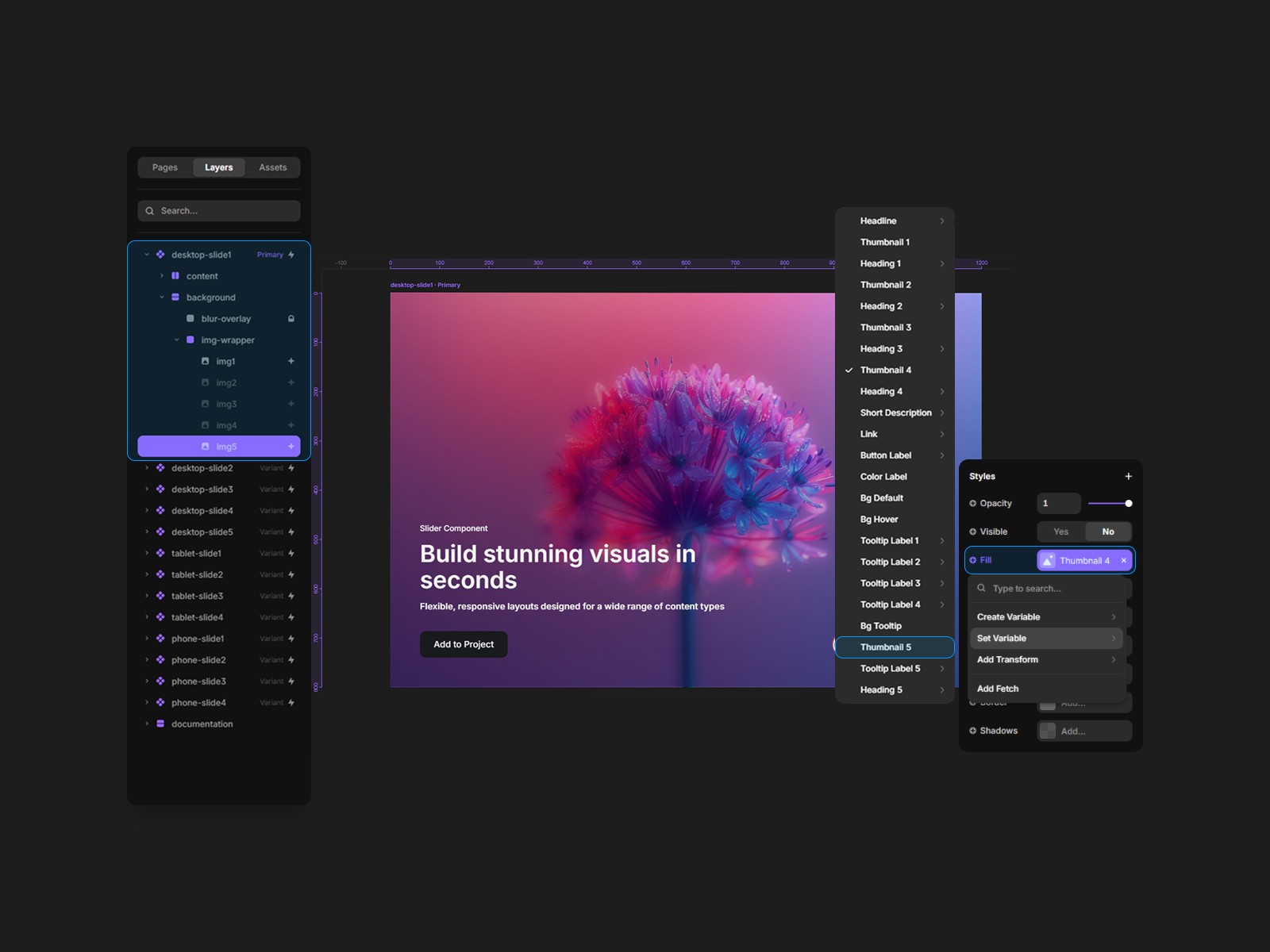Screen dimensions: 1270x952
Task: Expand the phone-slide1 variant
Action: coord(147,639)
